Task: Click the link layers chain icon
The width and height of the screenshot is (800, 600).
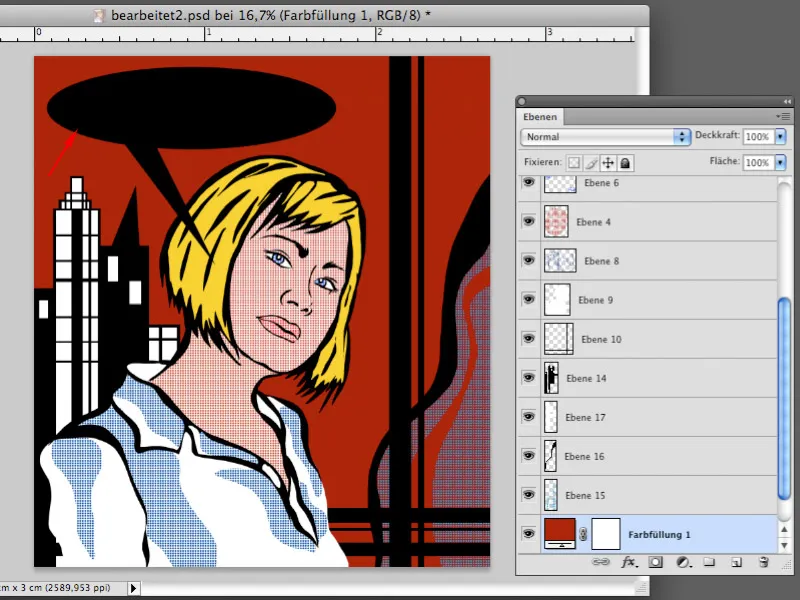Action: (601, 562)
